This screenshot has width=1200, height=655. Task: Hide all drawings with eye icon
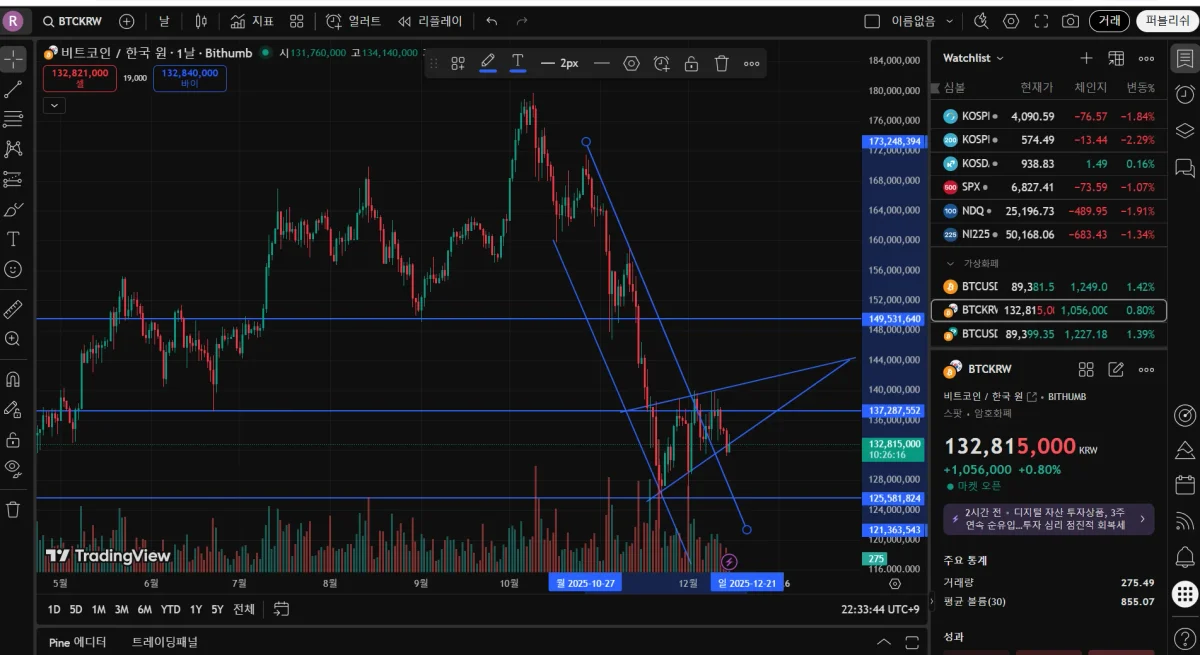[x=13, y=468]
